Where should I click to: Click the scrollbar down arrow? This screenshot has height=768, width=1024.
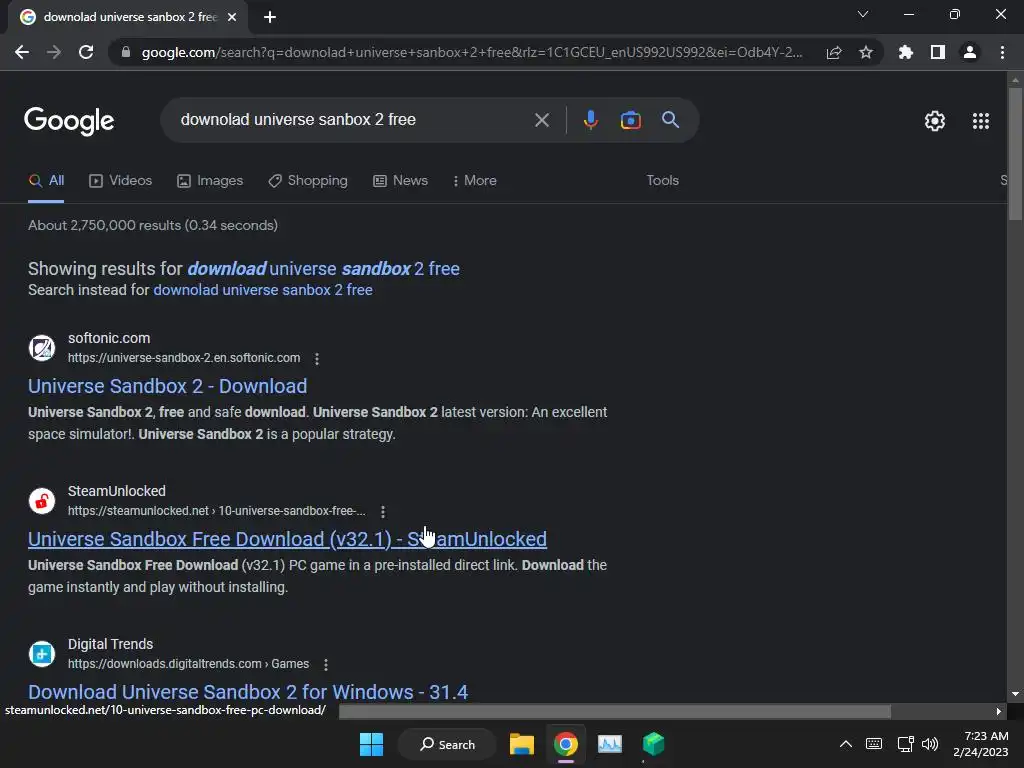[x=1015, y=694]
